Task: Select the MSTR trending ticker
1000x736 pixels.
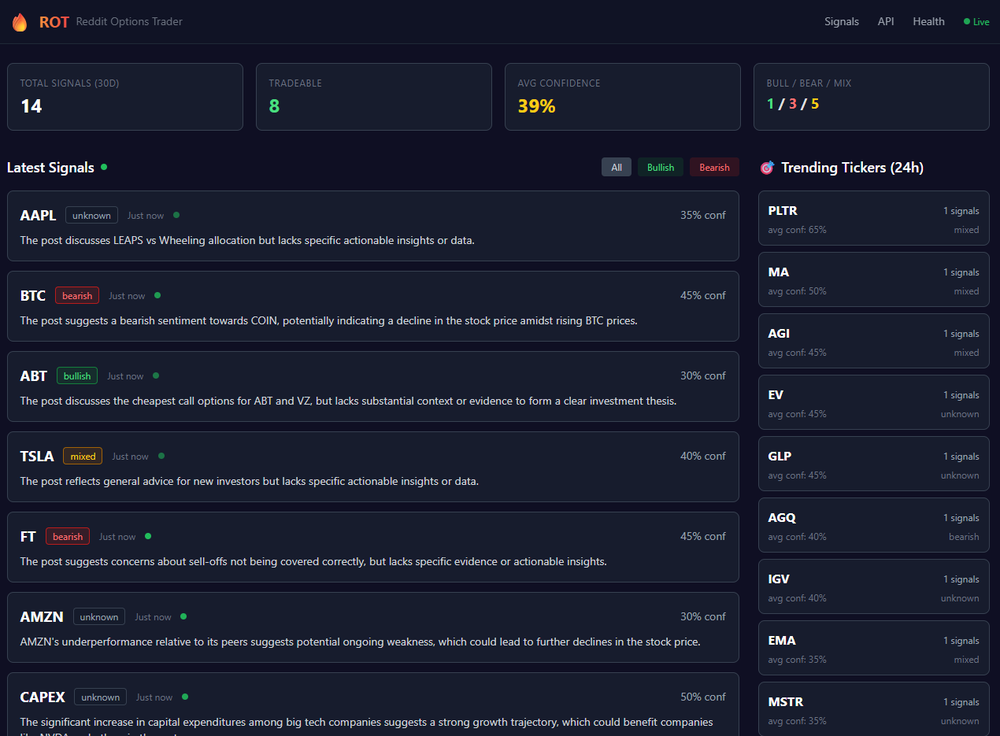Action: pyautogui.click(x=874, y=709)
